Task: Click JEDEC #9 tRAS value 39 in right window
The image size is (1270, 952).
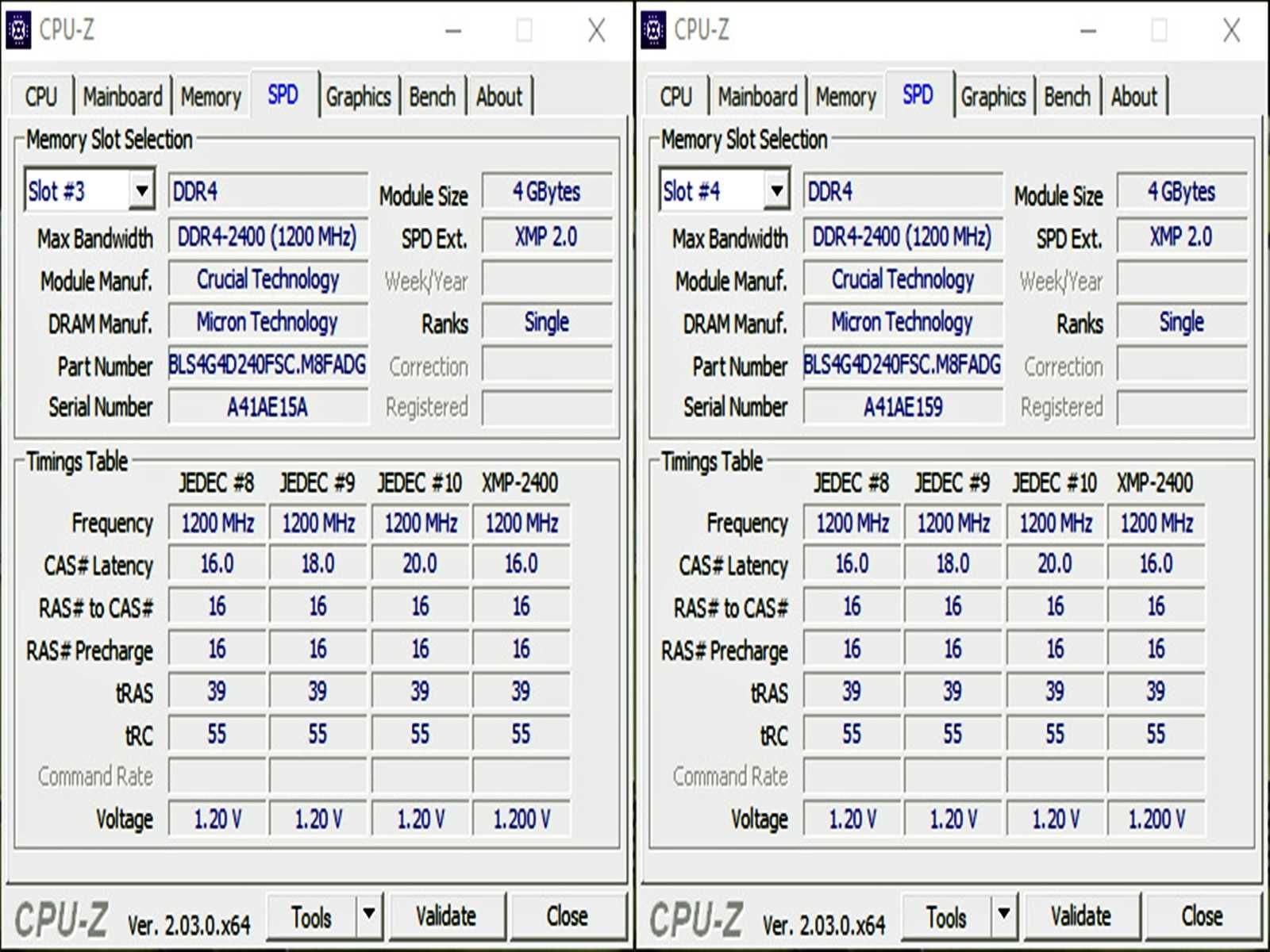Action: tap(952, 692)
